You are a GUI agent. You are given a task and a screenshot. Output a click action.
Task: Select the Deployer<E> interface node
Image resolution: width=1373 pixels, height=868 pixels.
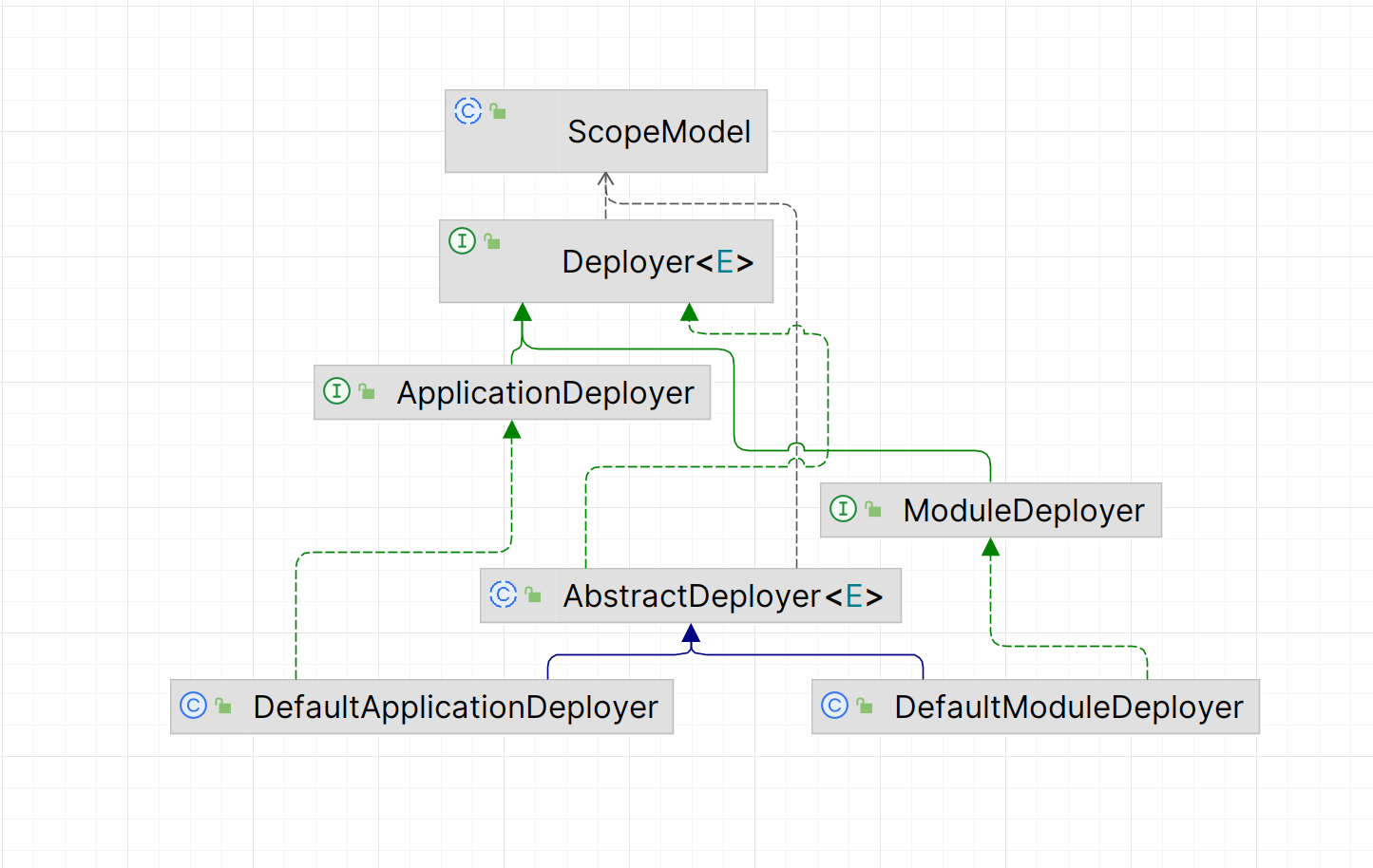(x=606, y=261)
